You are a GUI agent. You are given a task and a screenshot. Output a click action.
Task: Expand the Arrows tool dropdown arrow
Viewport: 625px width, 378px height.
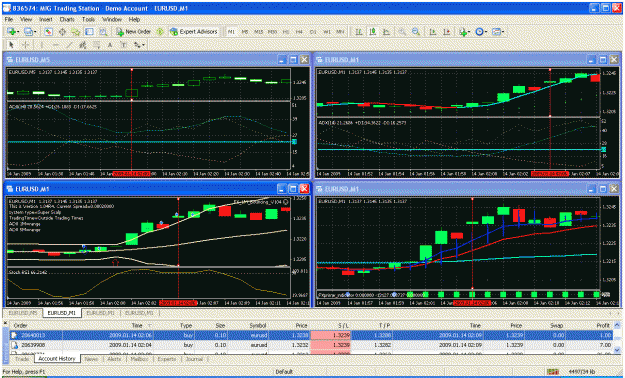(x=143, y=45)
